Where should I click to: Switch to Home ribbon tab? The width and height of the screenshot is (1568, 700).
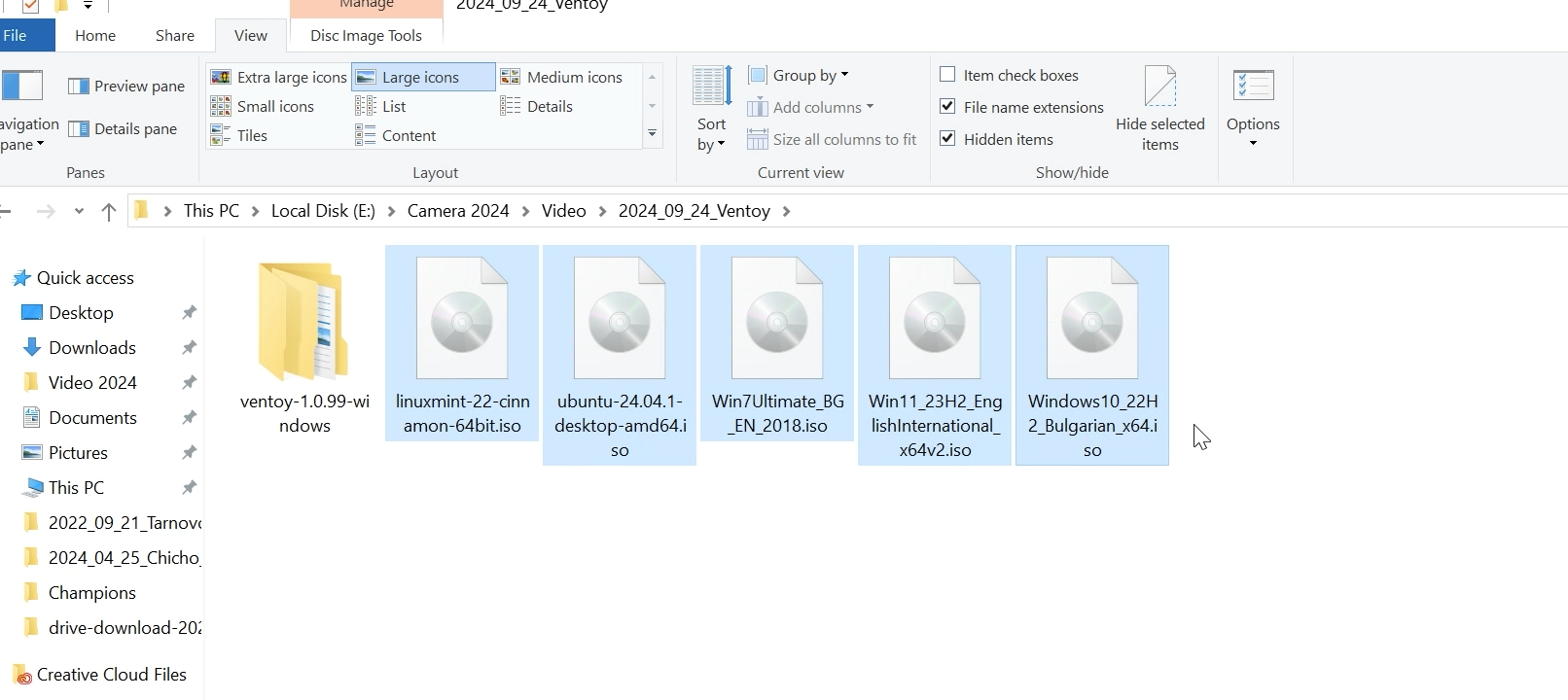coord(95,35)
